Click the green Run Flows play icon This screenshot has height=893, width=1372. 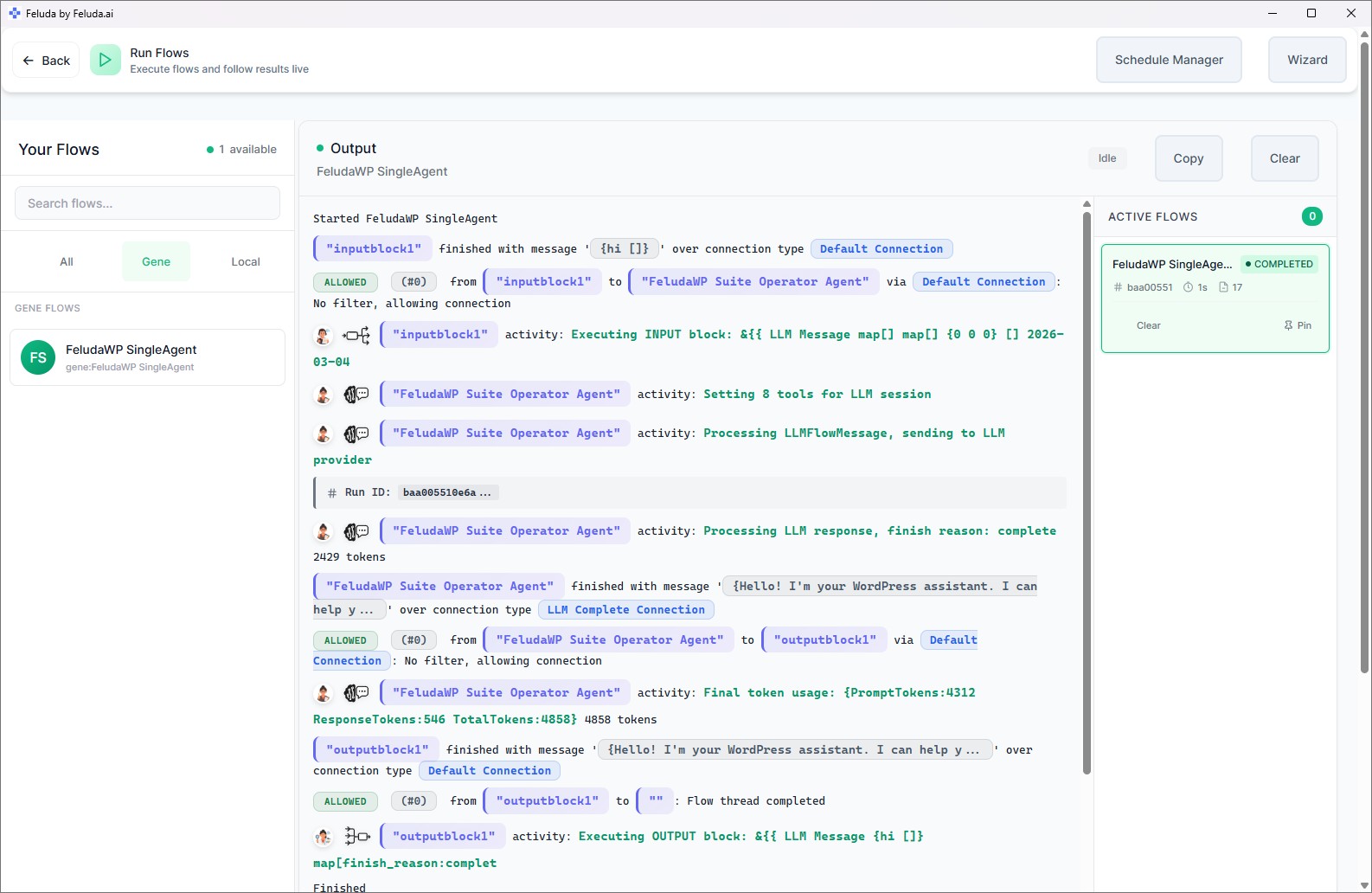pyautogui.click(x=106, y=60)
